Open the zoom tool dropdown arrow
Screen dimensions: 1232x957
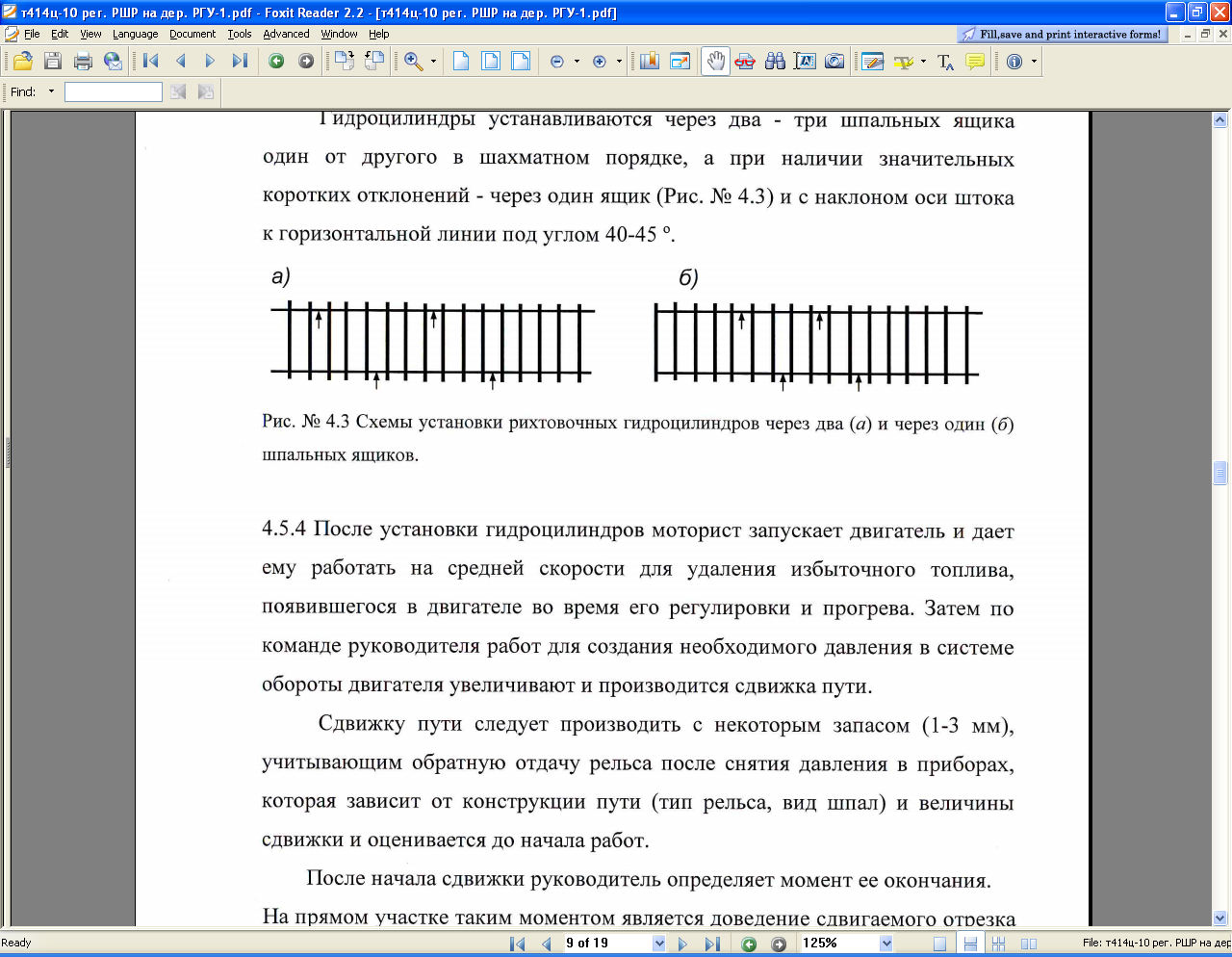click(433, 62)
